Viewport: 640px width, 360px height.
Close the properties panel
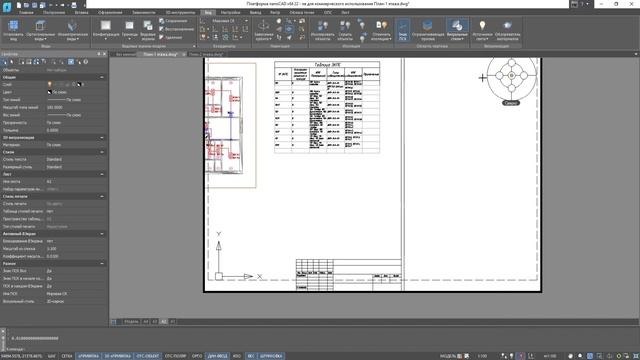tap(104, 54)
